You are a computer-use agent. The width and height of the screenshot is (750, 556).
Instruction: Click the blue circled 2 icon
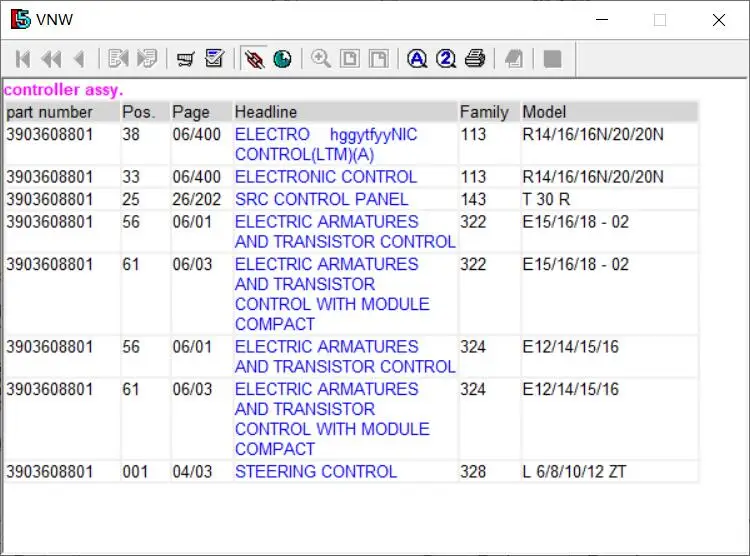pyautogui.click(x=446, y=59)
